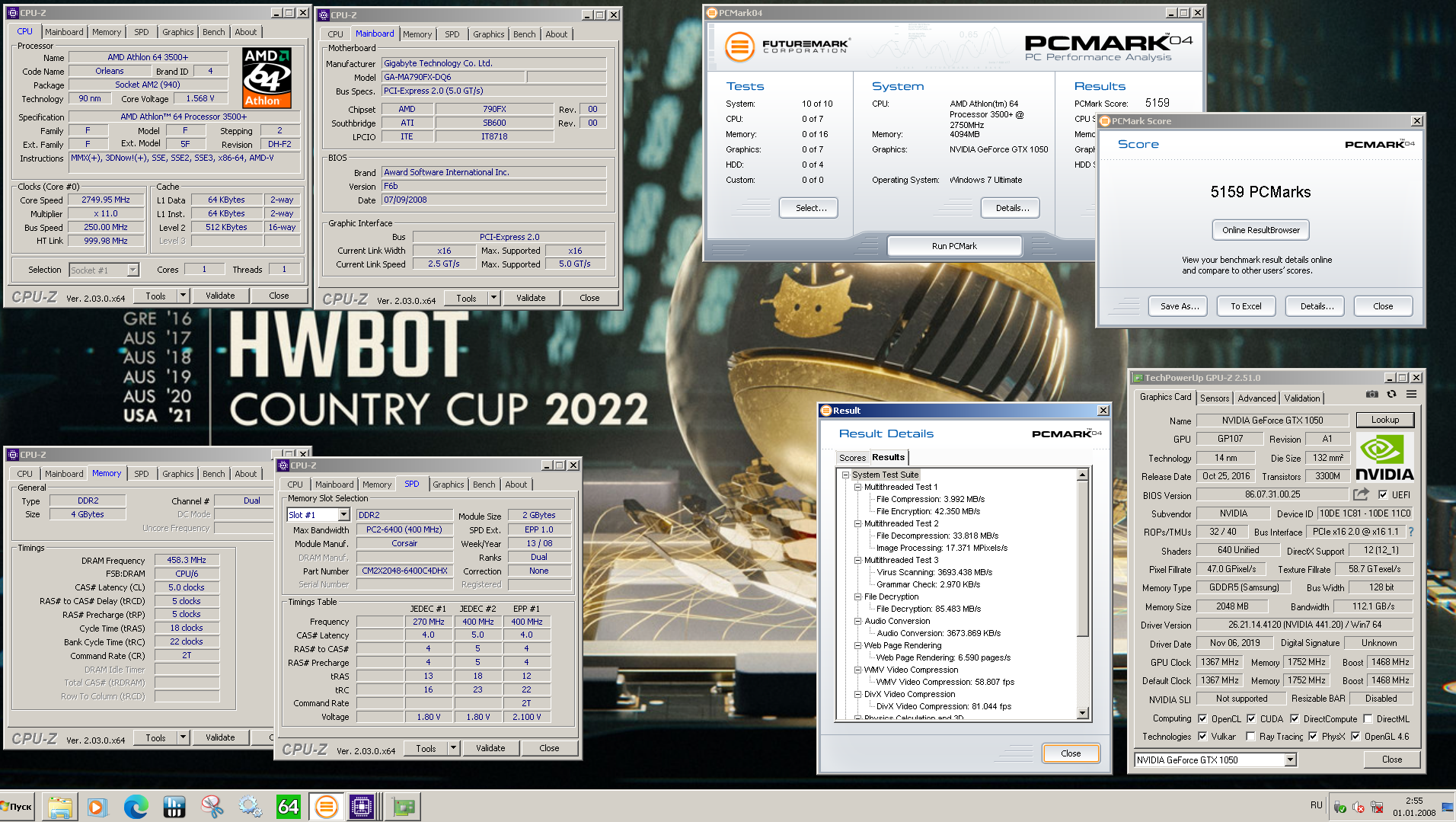Click the GPU-Z Name field GeForce GTX 1050

(x=1272, y=420)
